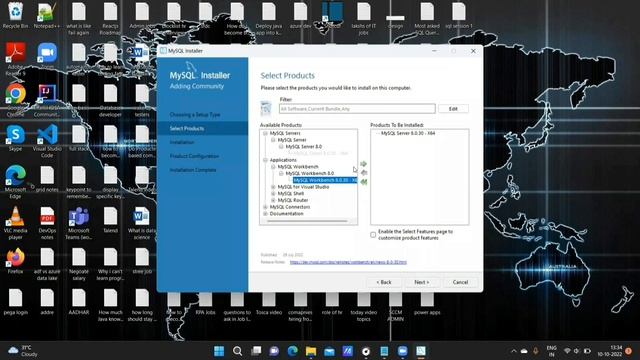Select the 'Product Configuration' sidebar step
Screen dimensions: 640x360
pyautogui.click(x=194, y=156)
